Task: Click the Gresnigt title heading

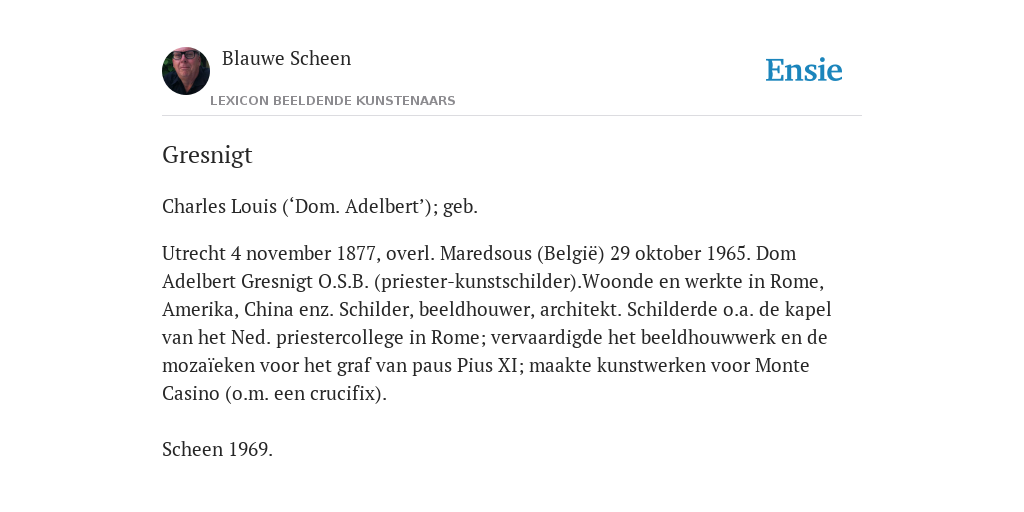Action: [x=207, y=155]
